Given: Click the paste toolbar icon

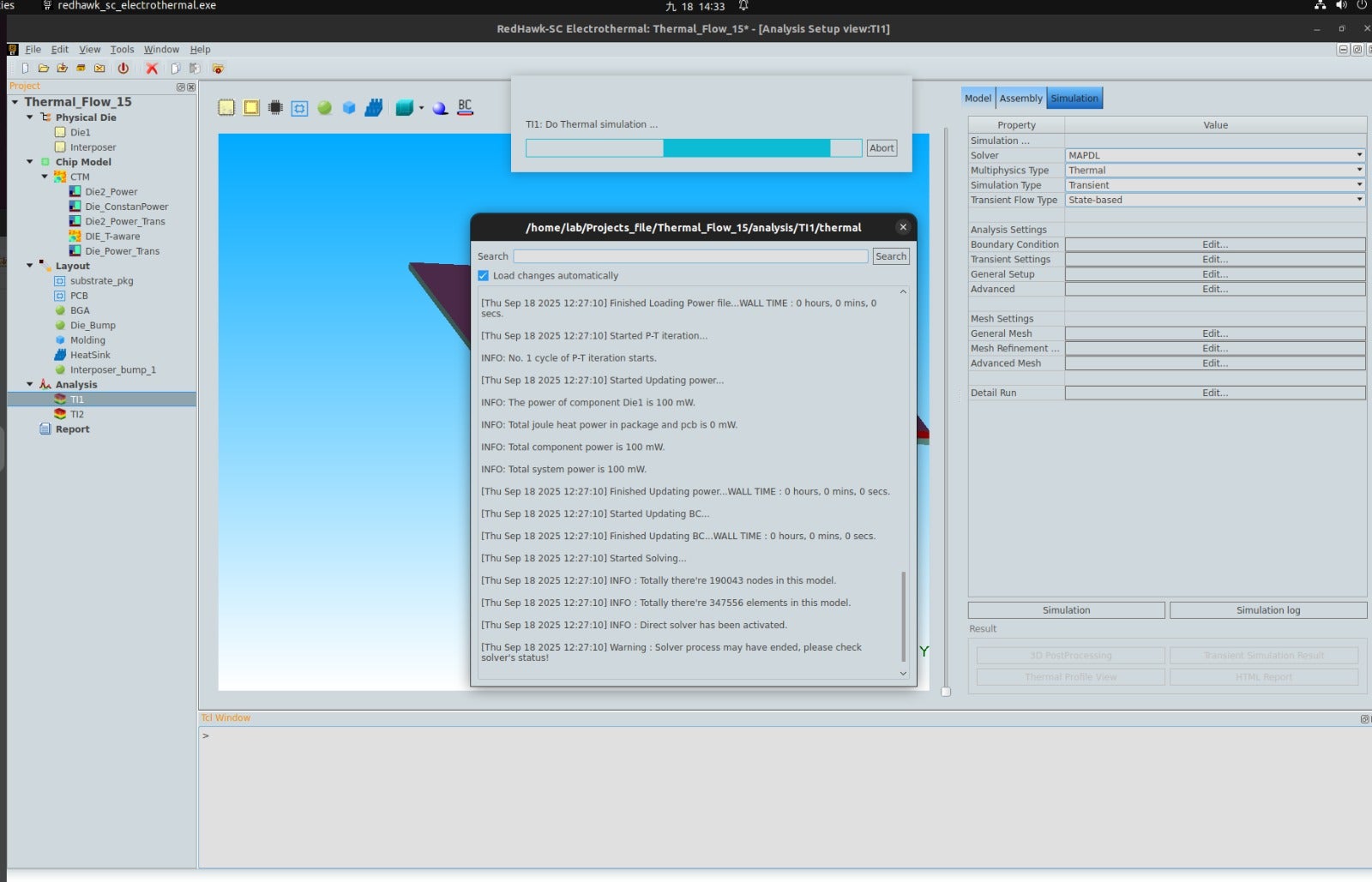Looking at the screenshot, I should point(195,69).
